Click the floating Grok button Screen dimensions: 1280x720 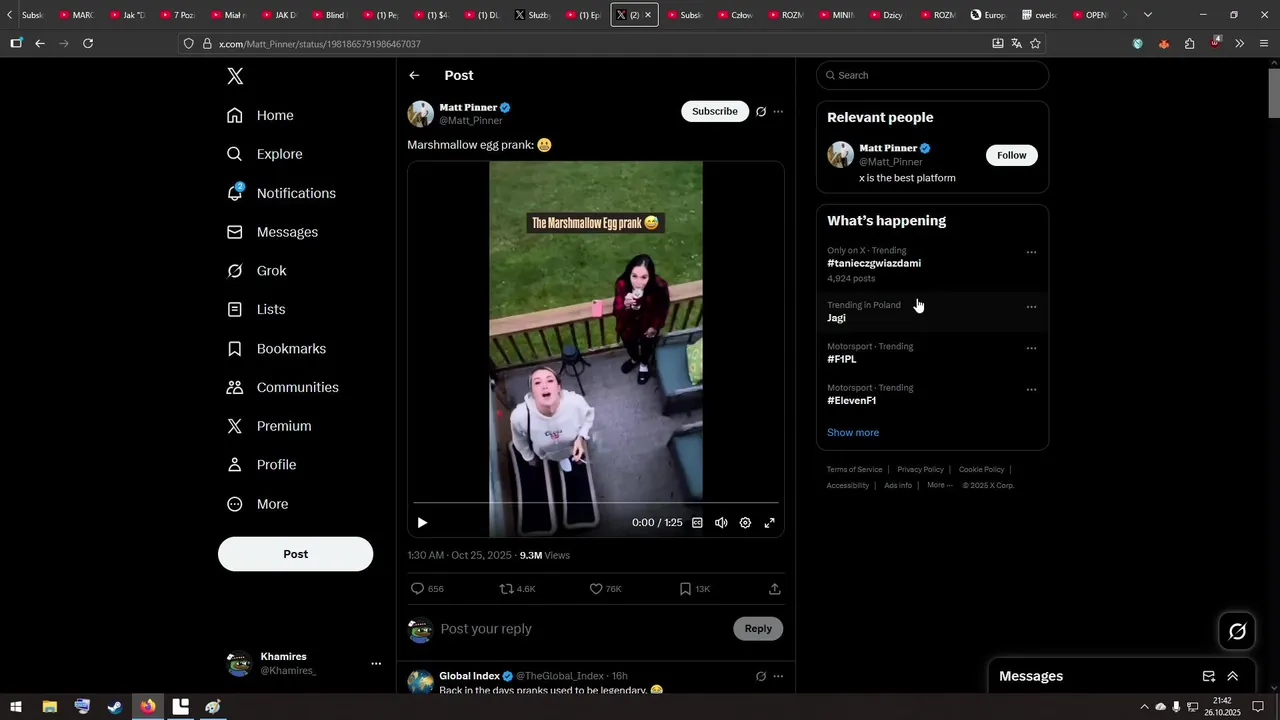point(1237,631)
